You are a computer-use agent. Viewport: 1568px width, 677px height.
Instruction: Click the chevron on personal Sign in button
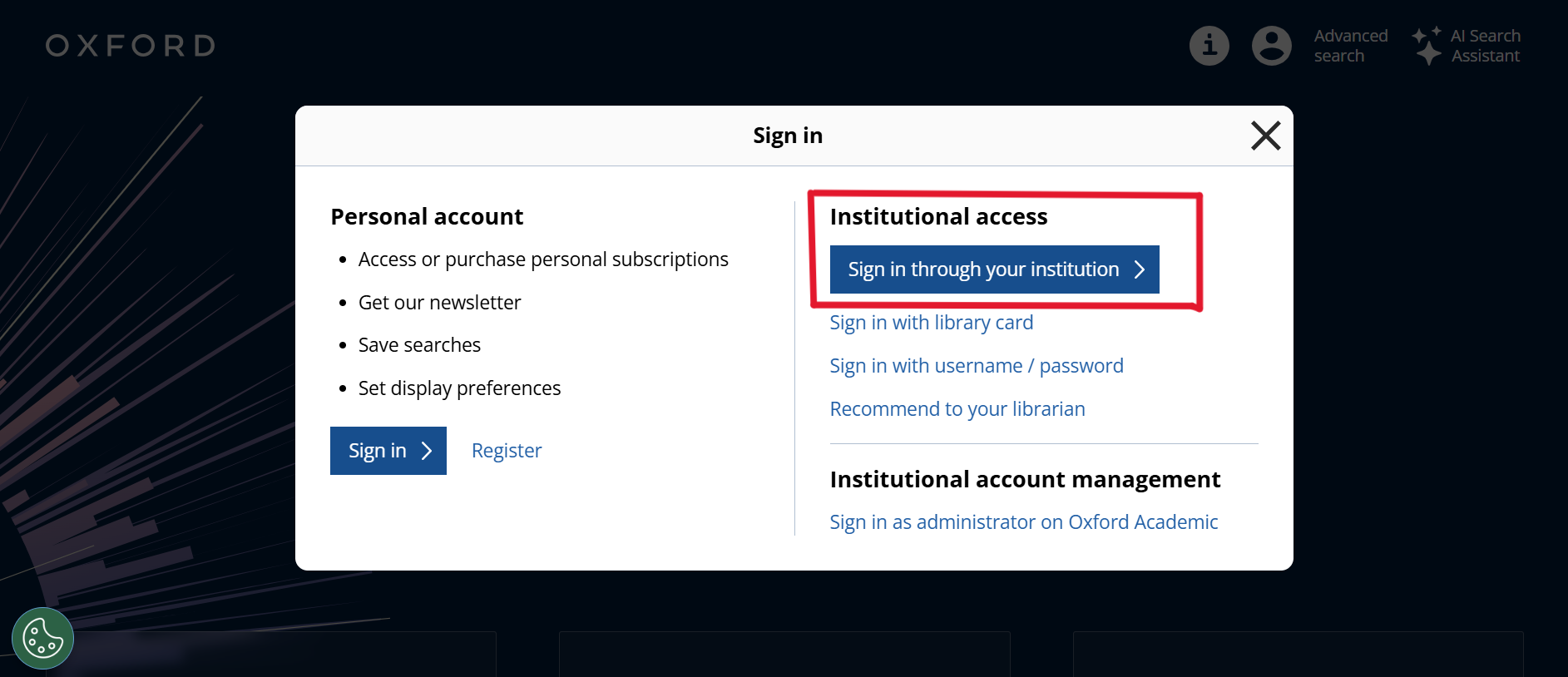pyautogui.click(x=427, y=451)
